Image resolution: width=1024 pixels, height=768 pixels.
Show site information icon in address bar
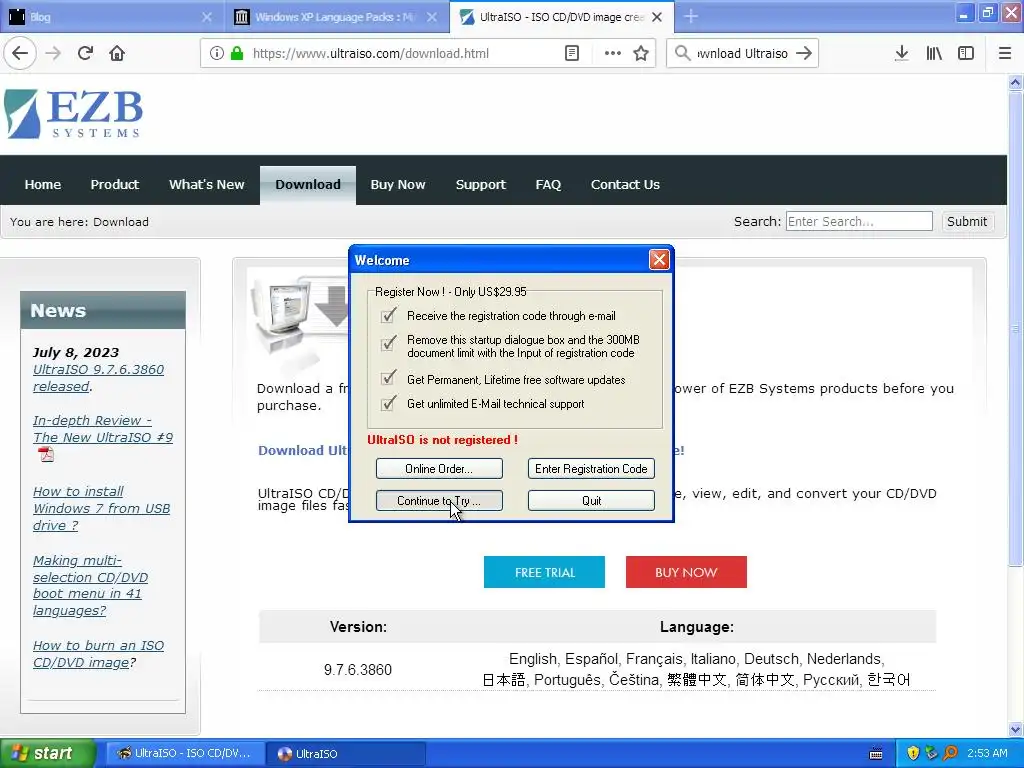217,53
